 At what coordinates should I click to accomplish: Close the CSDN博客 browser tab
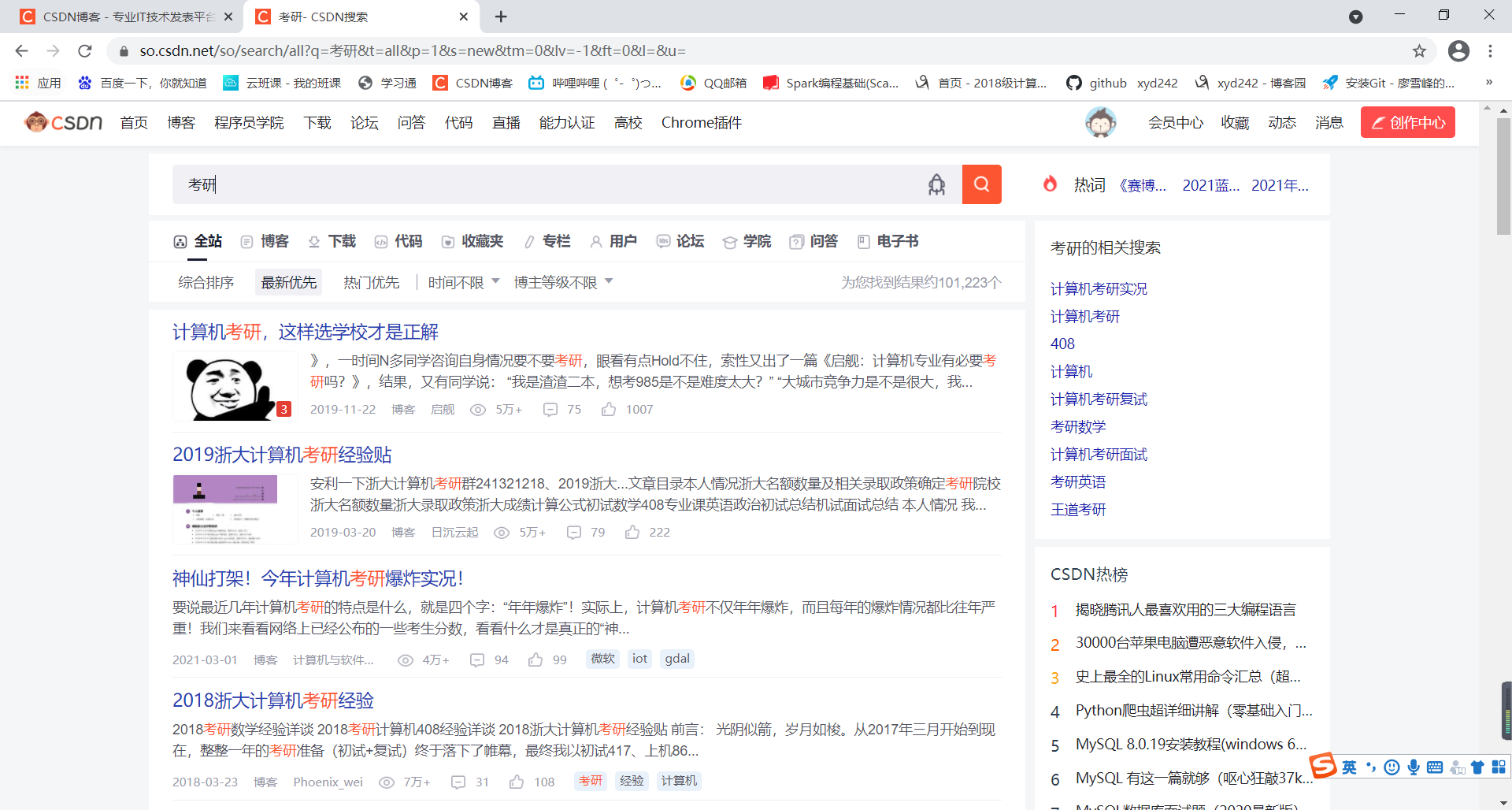[x=228, y=17]
